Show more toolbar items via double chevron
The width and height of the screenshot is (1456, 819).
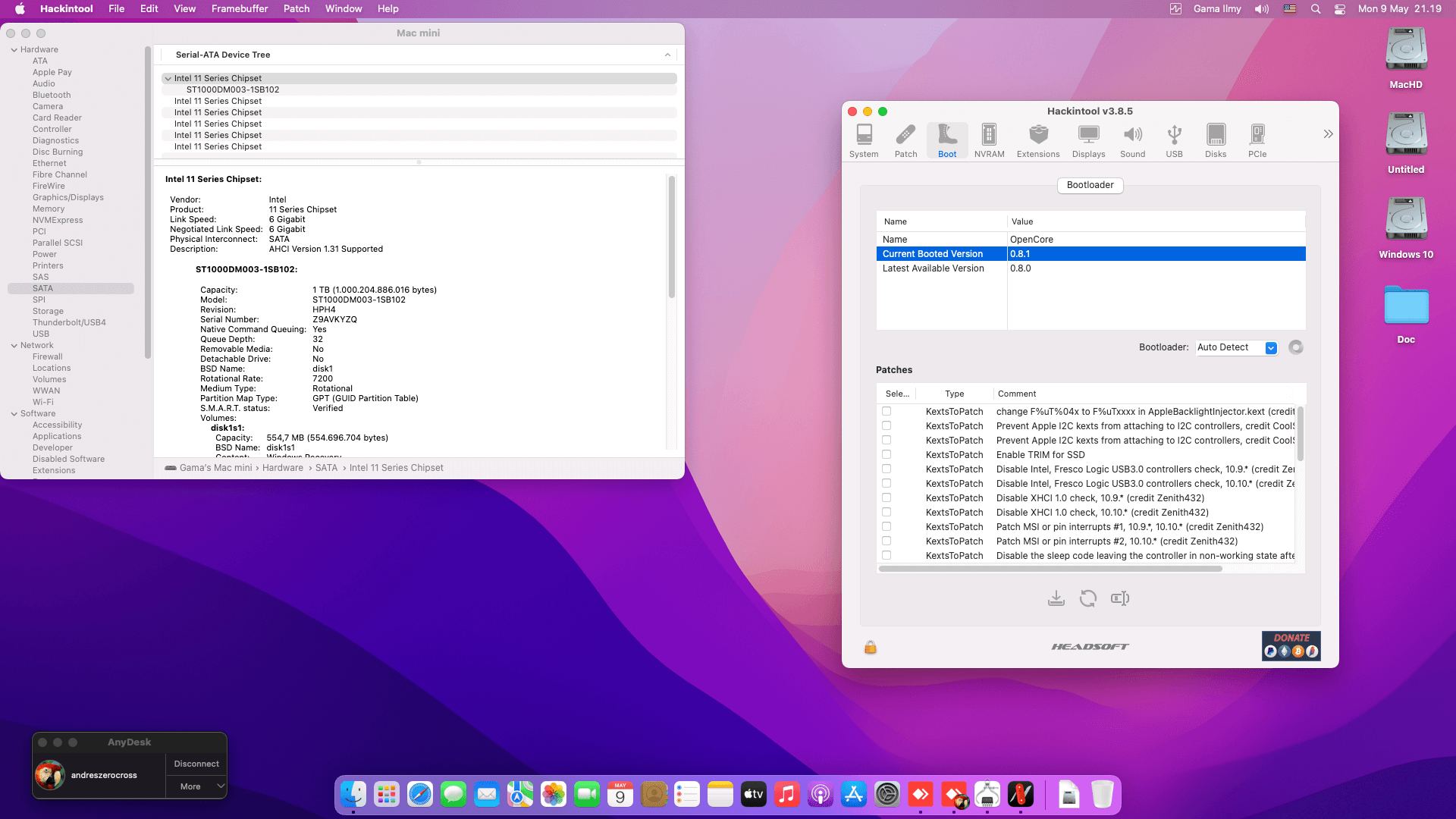point(1328,134)
